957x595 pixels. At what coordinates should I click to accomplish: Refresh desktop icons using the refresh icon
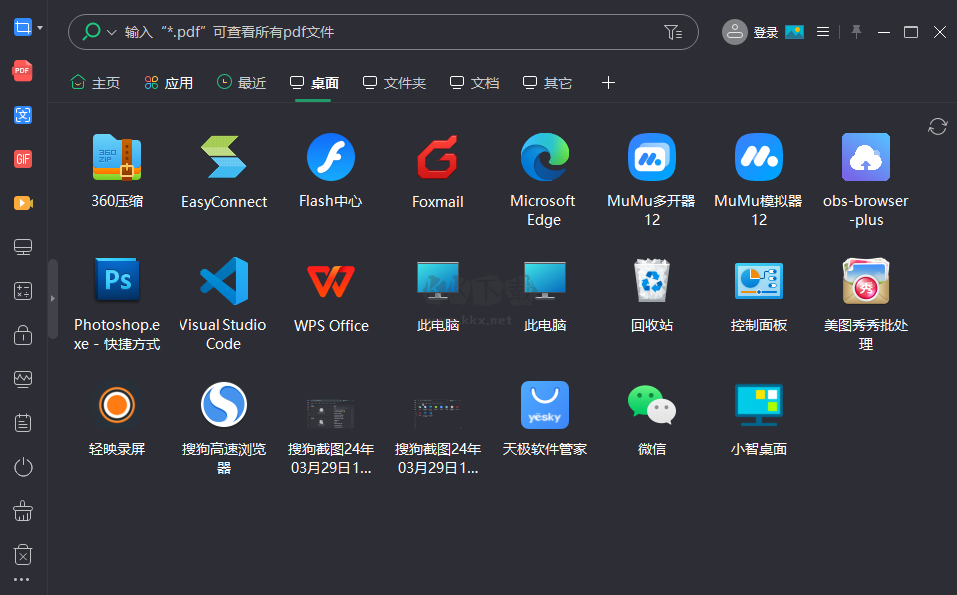937,127
